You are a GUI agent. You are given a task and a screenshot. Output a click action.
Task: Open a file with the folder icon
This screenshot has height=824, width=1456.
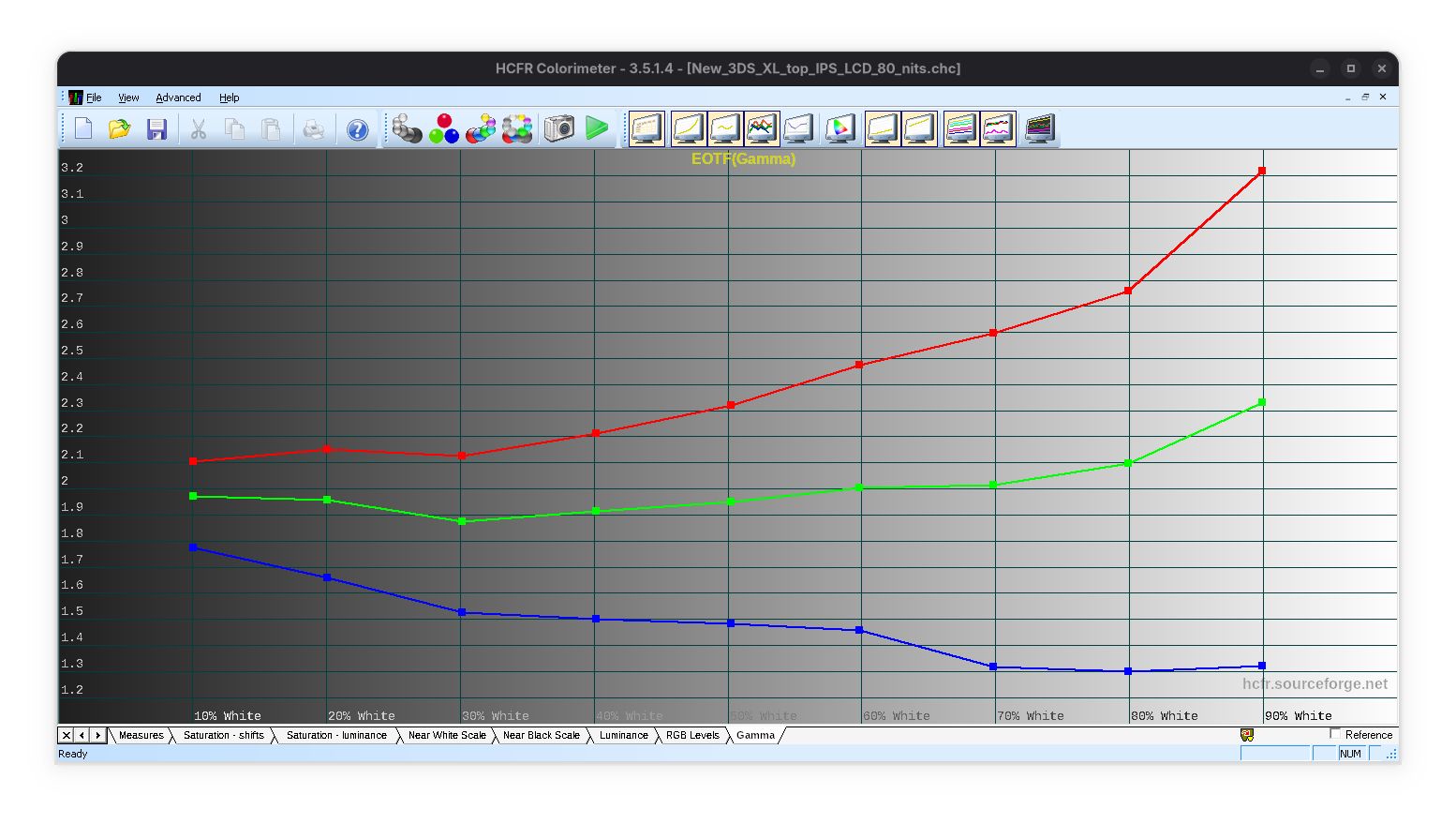119,129
